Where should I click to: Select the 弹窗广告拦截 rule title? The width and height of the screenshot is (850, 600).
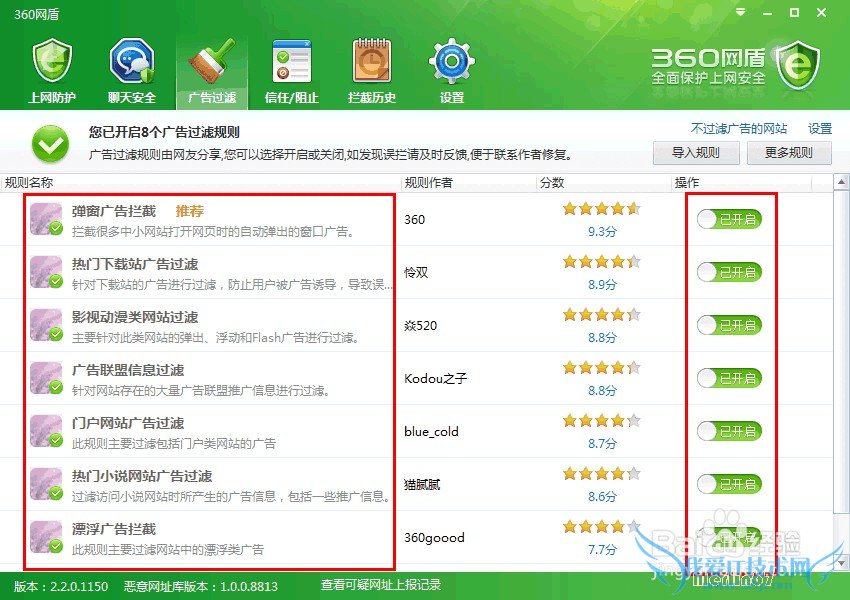pyautogui.click(x=114, y=211)
